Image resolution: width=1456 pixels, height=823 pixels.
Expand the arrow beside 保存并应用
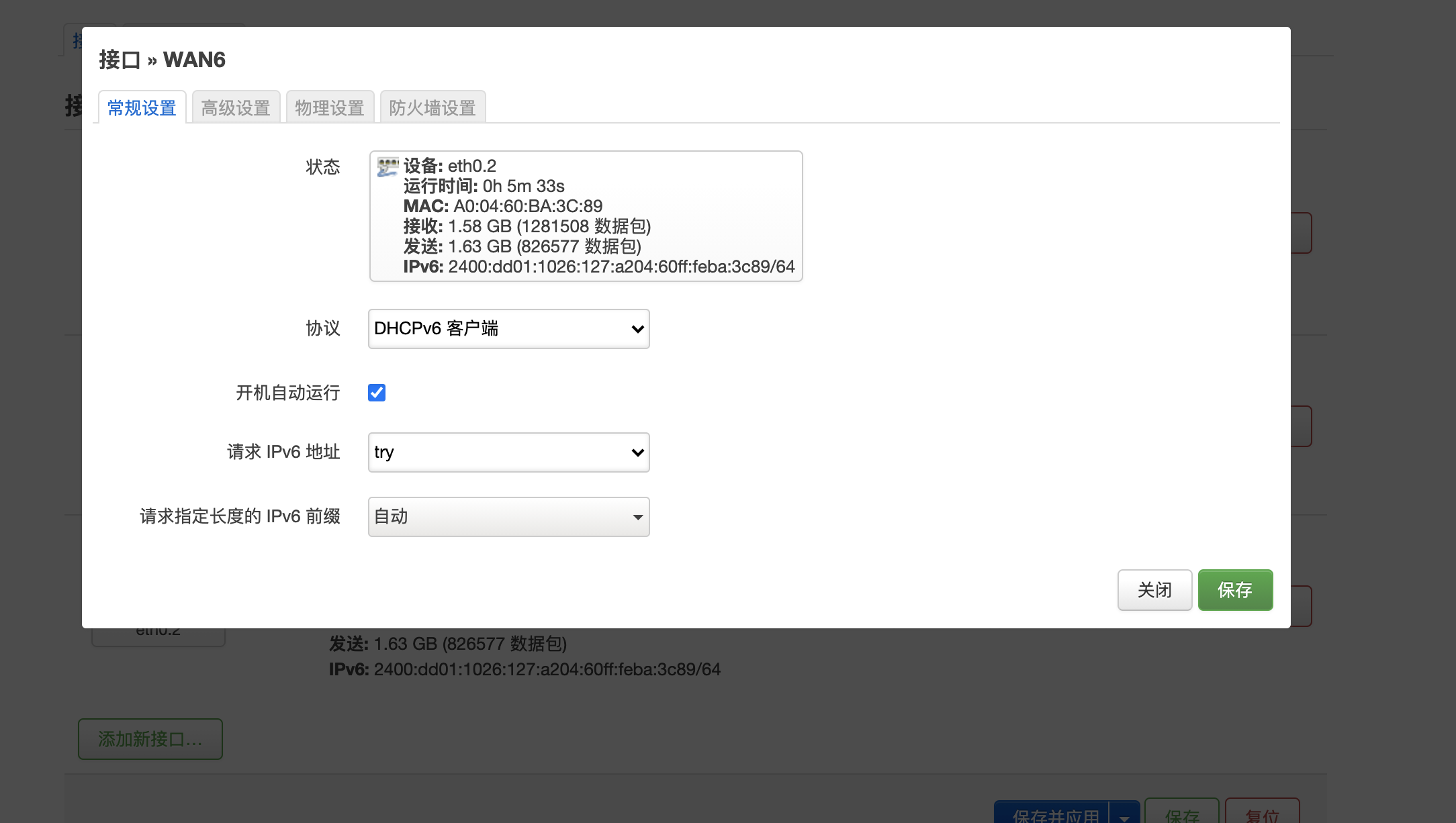point(1124,816)
